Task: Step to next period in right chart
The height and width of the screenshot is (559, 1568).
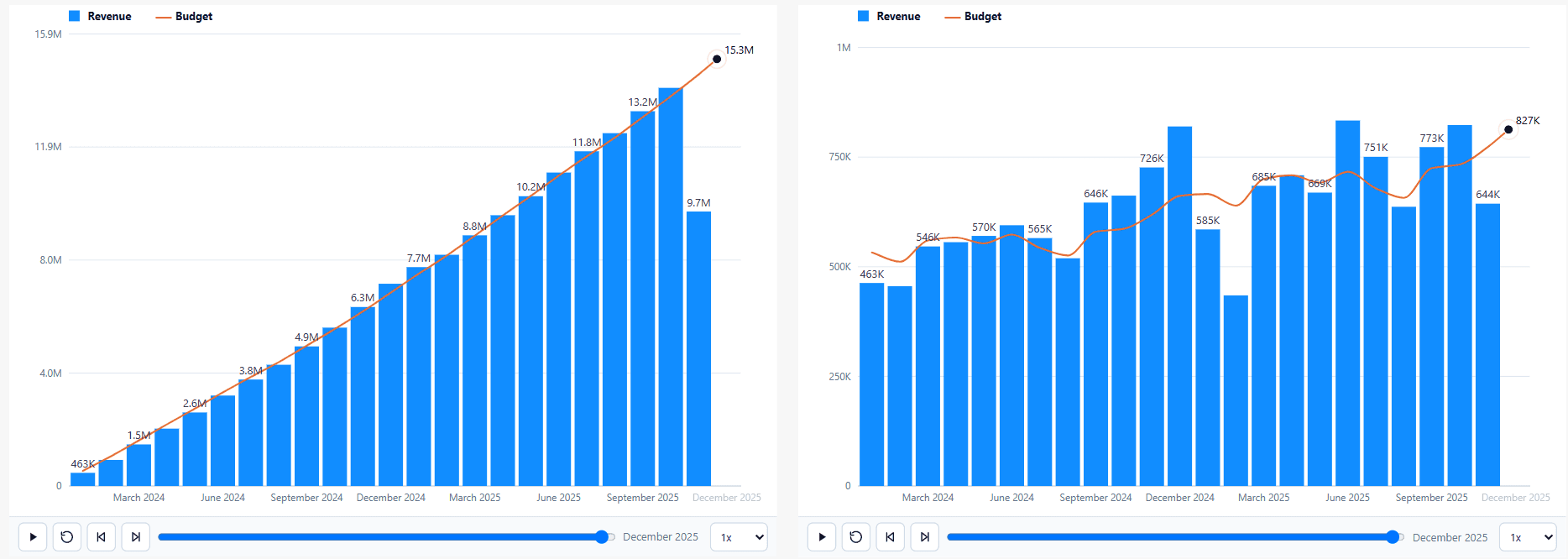Action: pos(925,537)
